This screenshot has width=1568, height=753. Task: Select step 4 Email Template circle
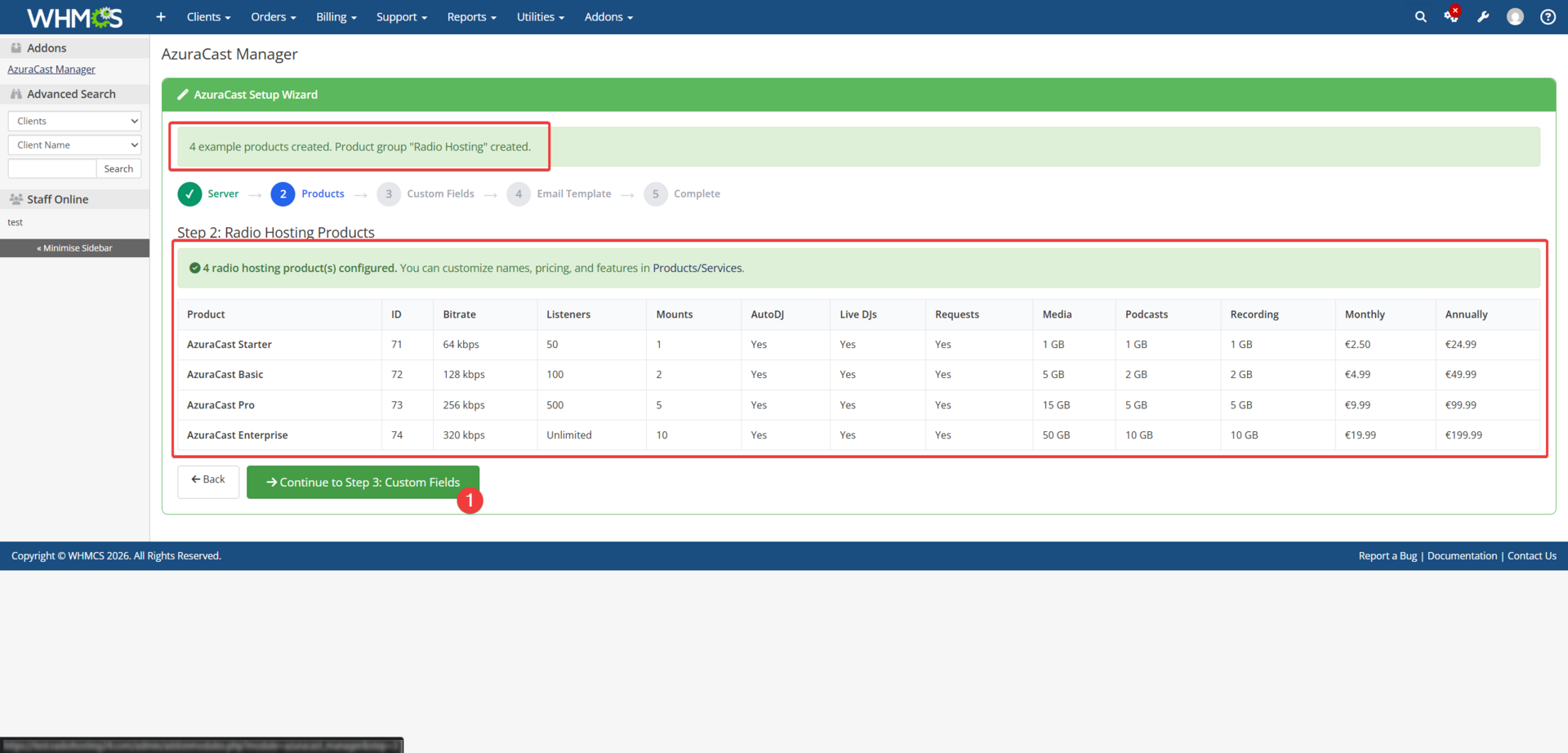click(518, 194)
